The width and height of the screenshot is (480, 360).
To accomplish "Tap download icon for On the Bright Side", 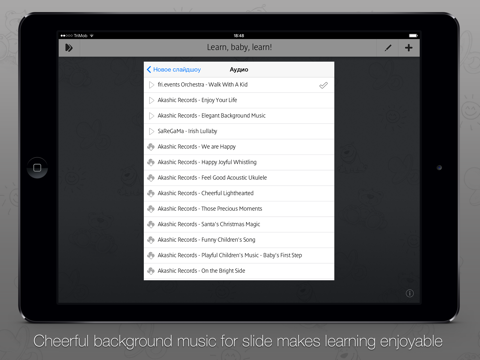I will pos(151,271).
